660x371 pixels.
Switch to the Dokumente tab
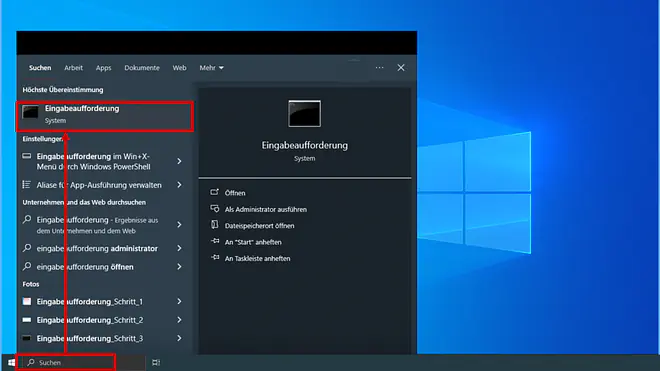[142, 68]
